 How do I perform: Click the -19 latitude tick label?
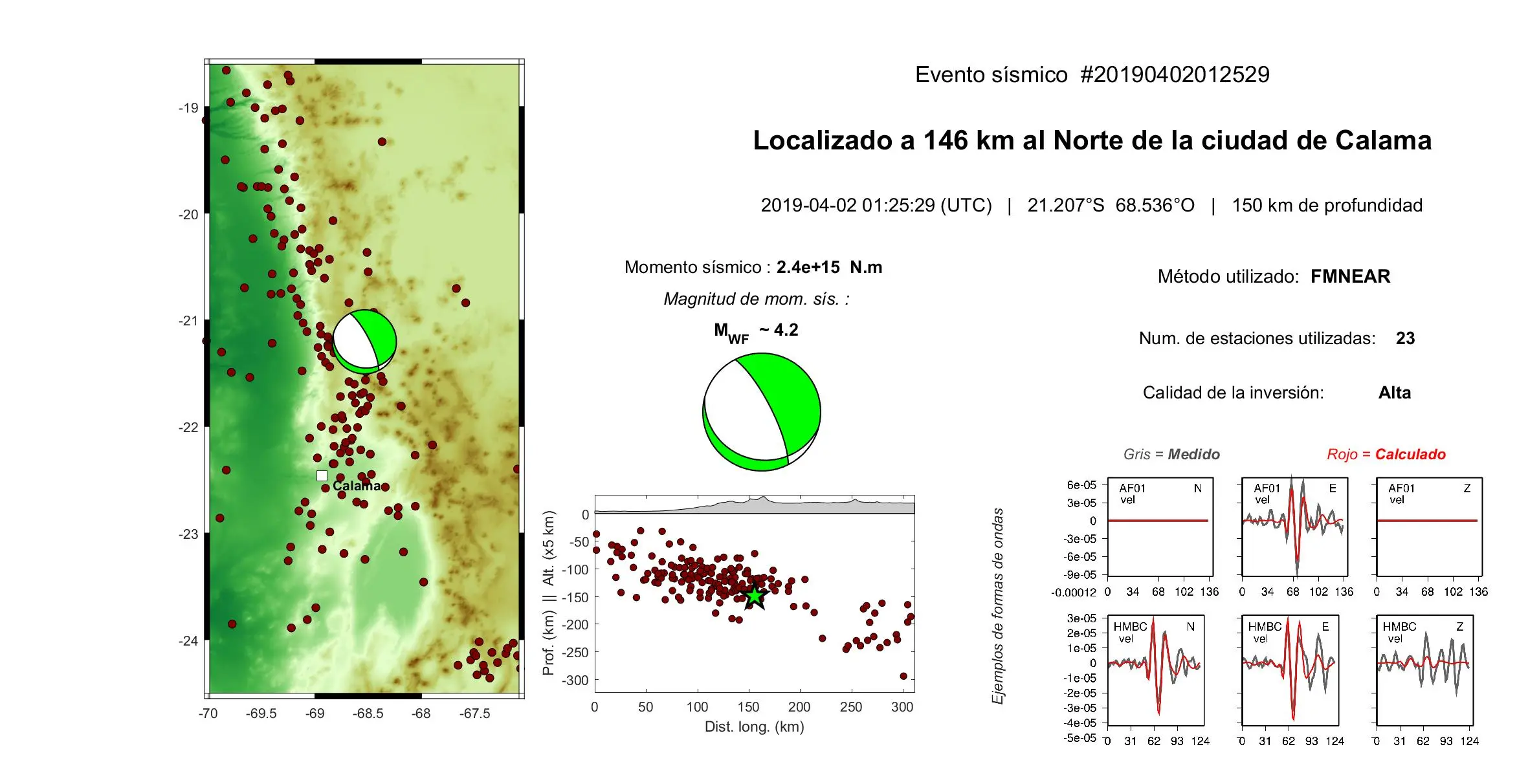pos(188,108)
